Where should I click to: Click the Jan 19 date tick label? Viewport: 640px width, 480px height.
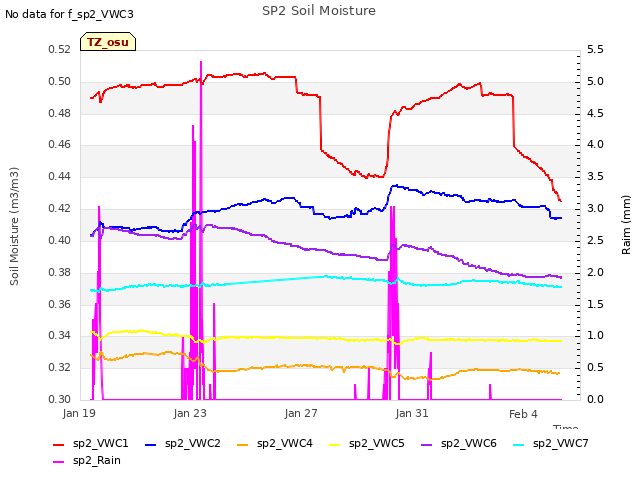(x=79, y=413)
